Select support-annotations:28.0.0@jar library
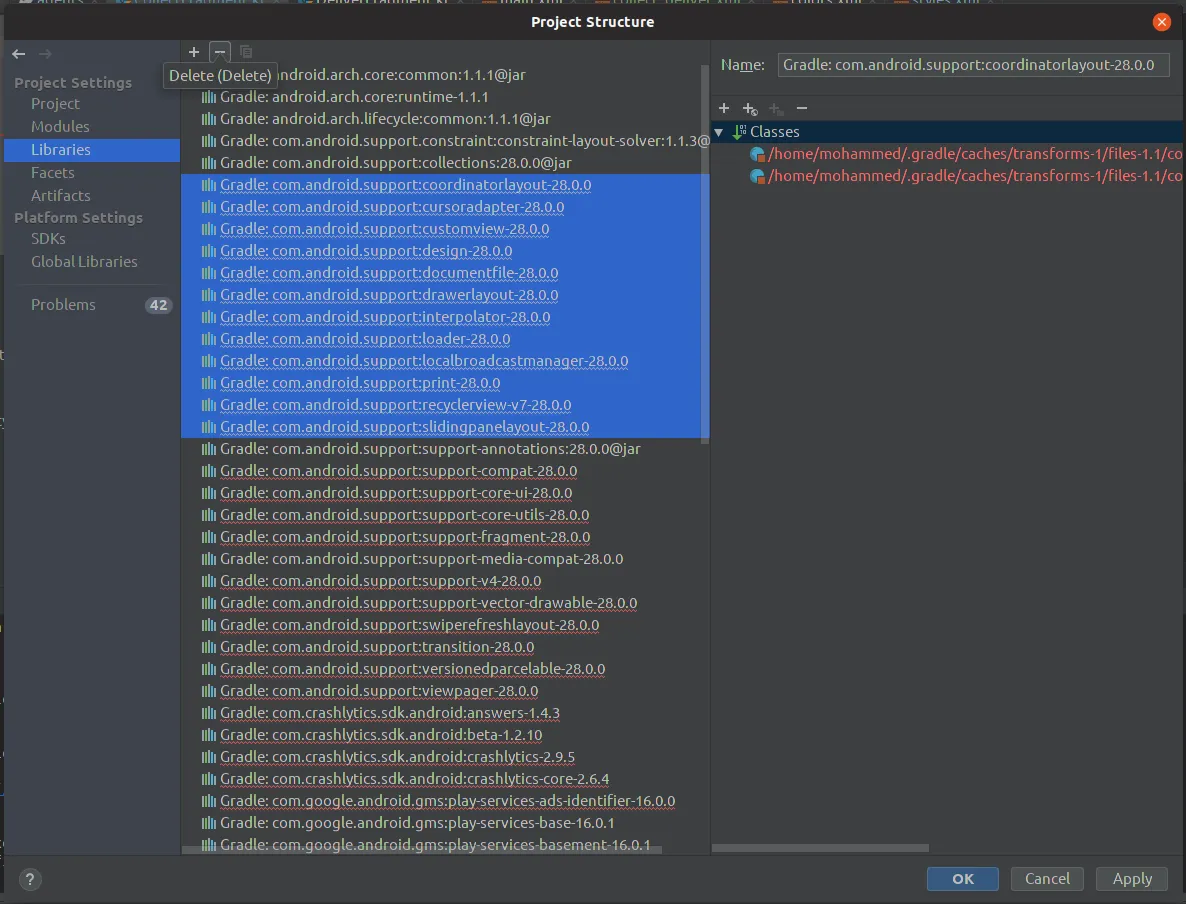1186x904 pixels. click(445, 449)
